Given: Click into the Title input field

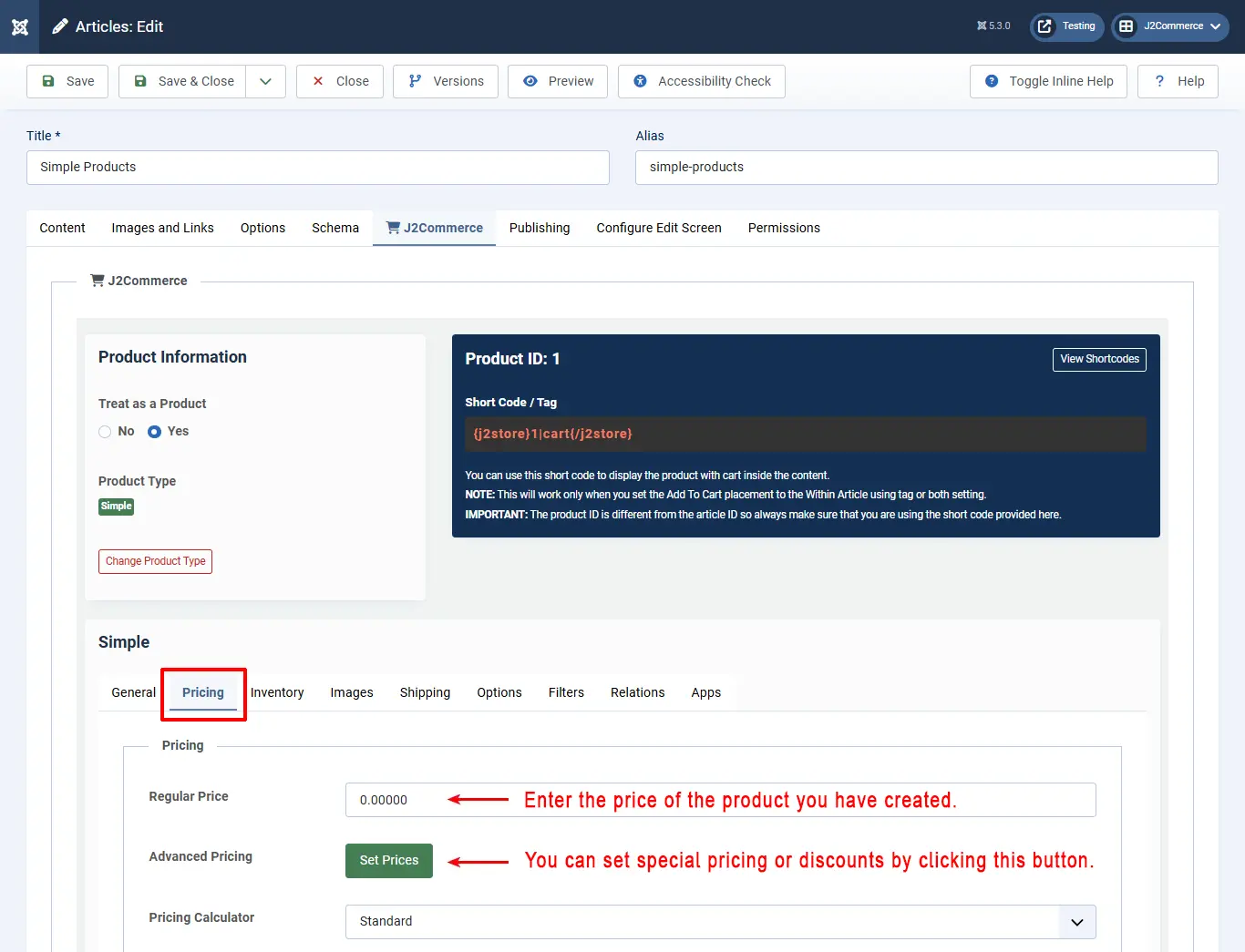Looking at the screenshot, I should 318,168.
